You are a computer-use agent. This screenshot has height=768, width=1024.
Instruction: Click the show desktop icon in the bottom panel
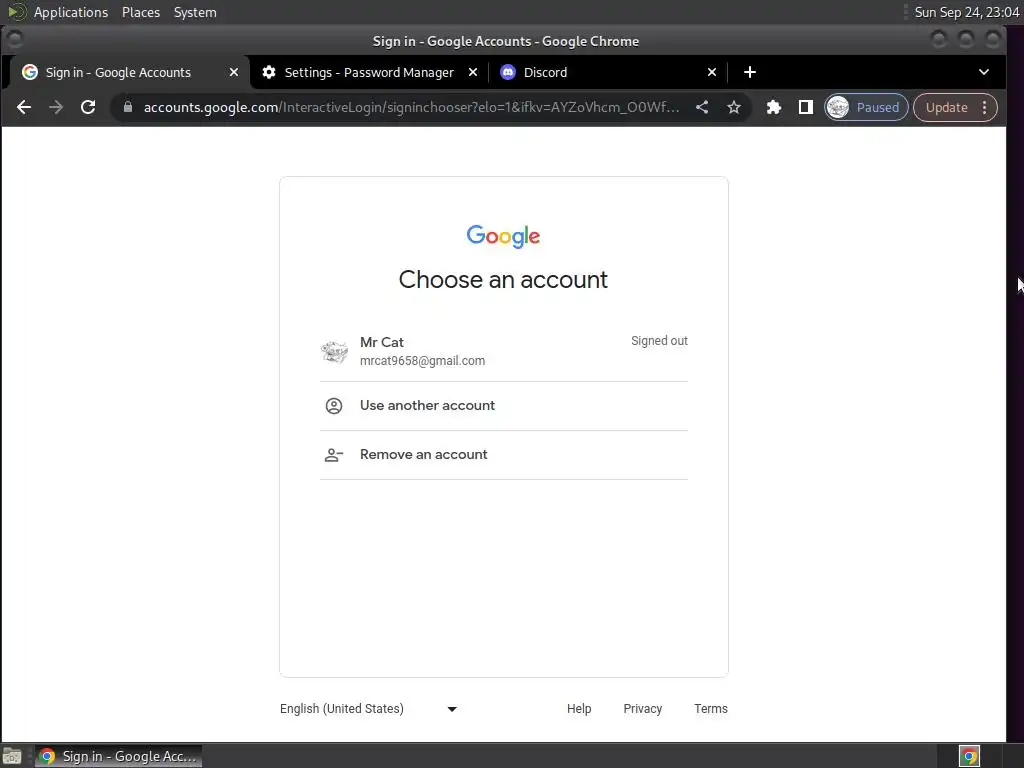tap(12, 756)
